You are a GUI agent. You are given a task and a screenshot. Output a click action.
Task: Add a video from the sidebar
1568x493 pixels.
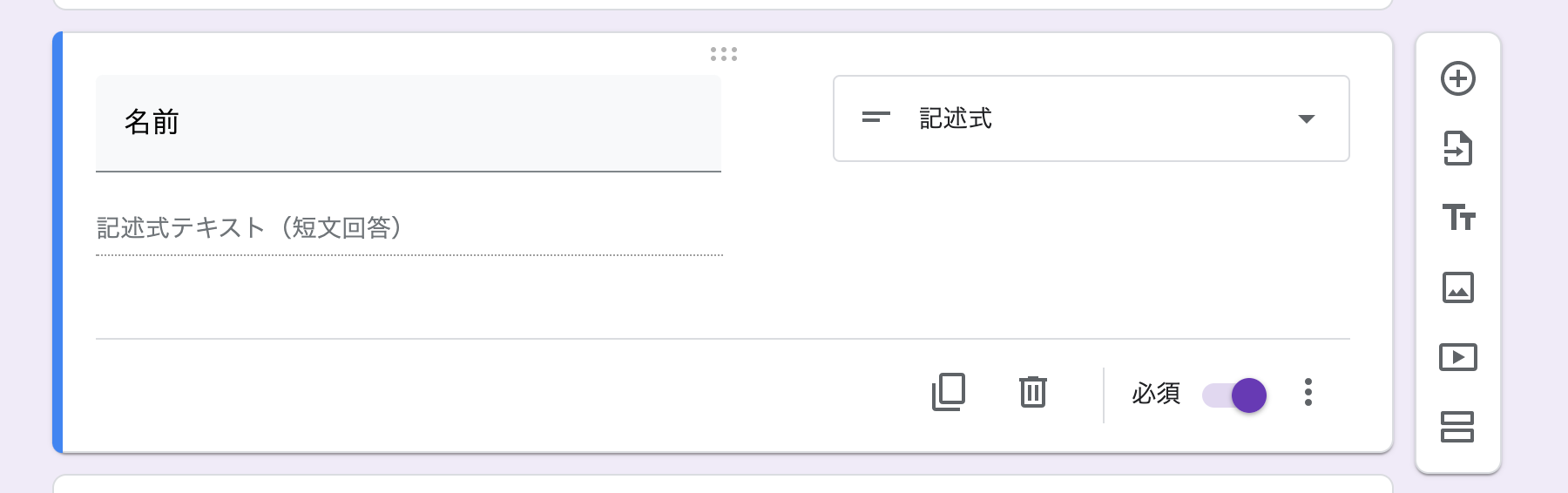coord(1457,357)
